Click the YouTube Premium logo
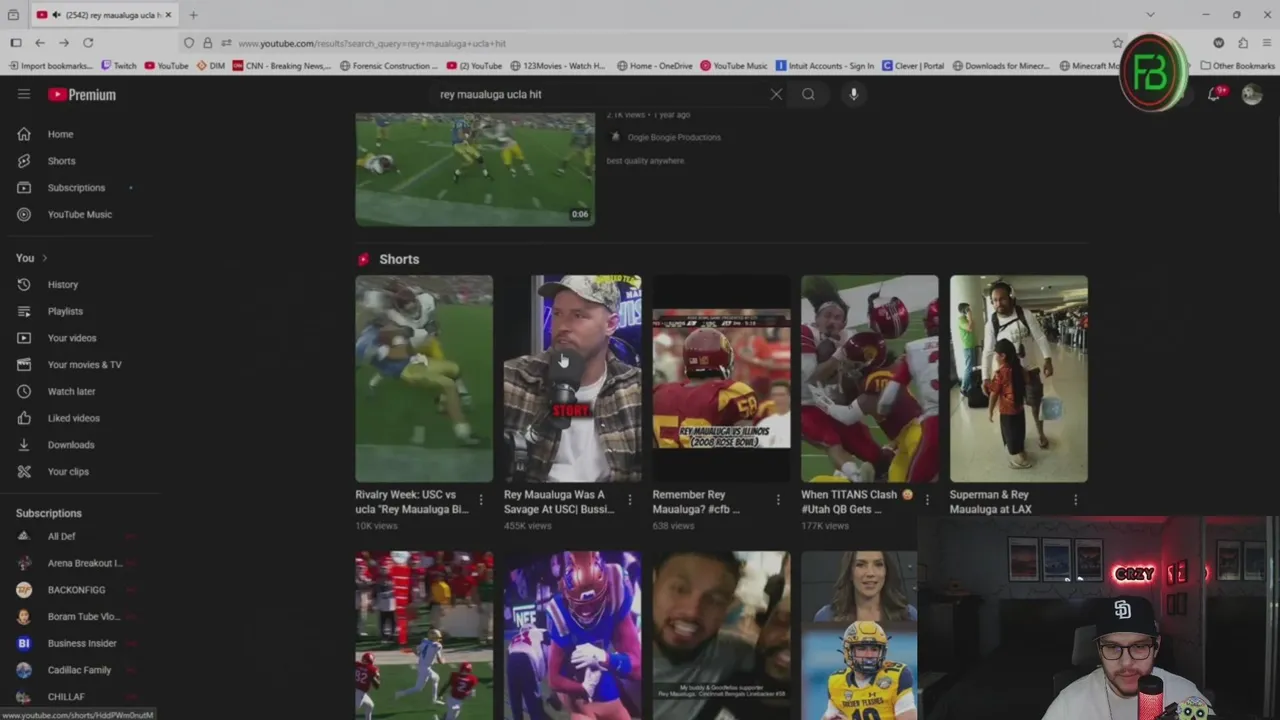The height and width of the screenshot is (720, 1280). click(82, 94)
